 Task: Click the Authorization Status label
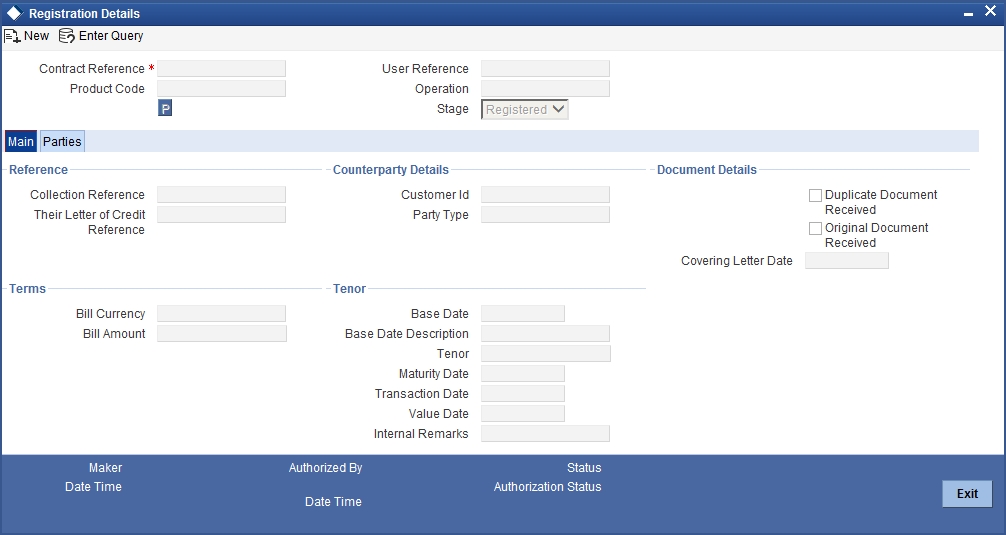(x=547, y=487)
